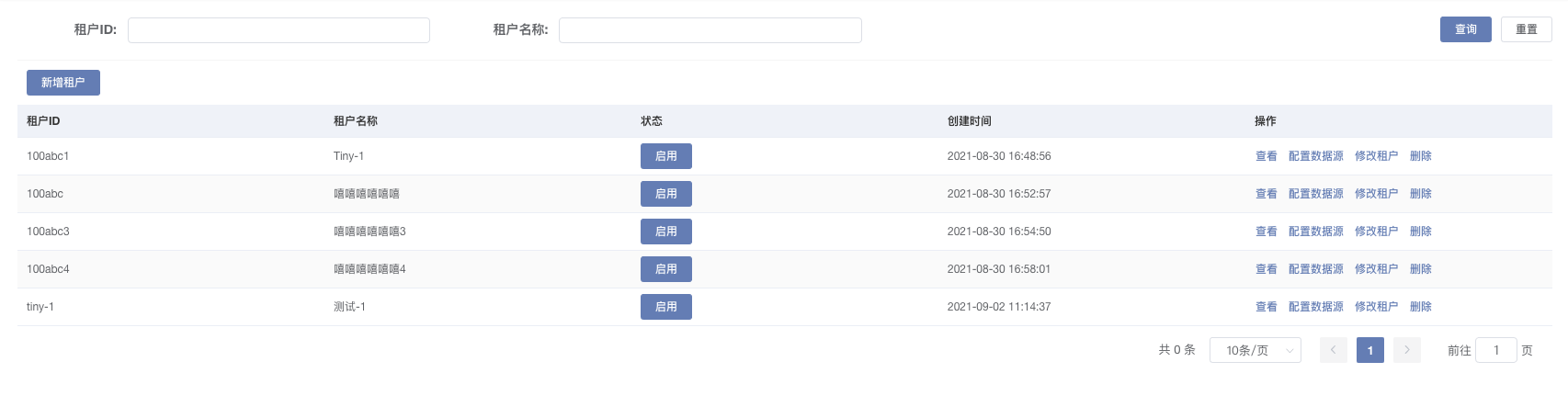This screenshot has height=407, width=1568.
Task: Click the 查询 search button
Action: (x=1465, y=29)
